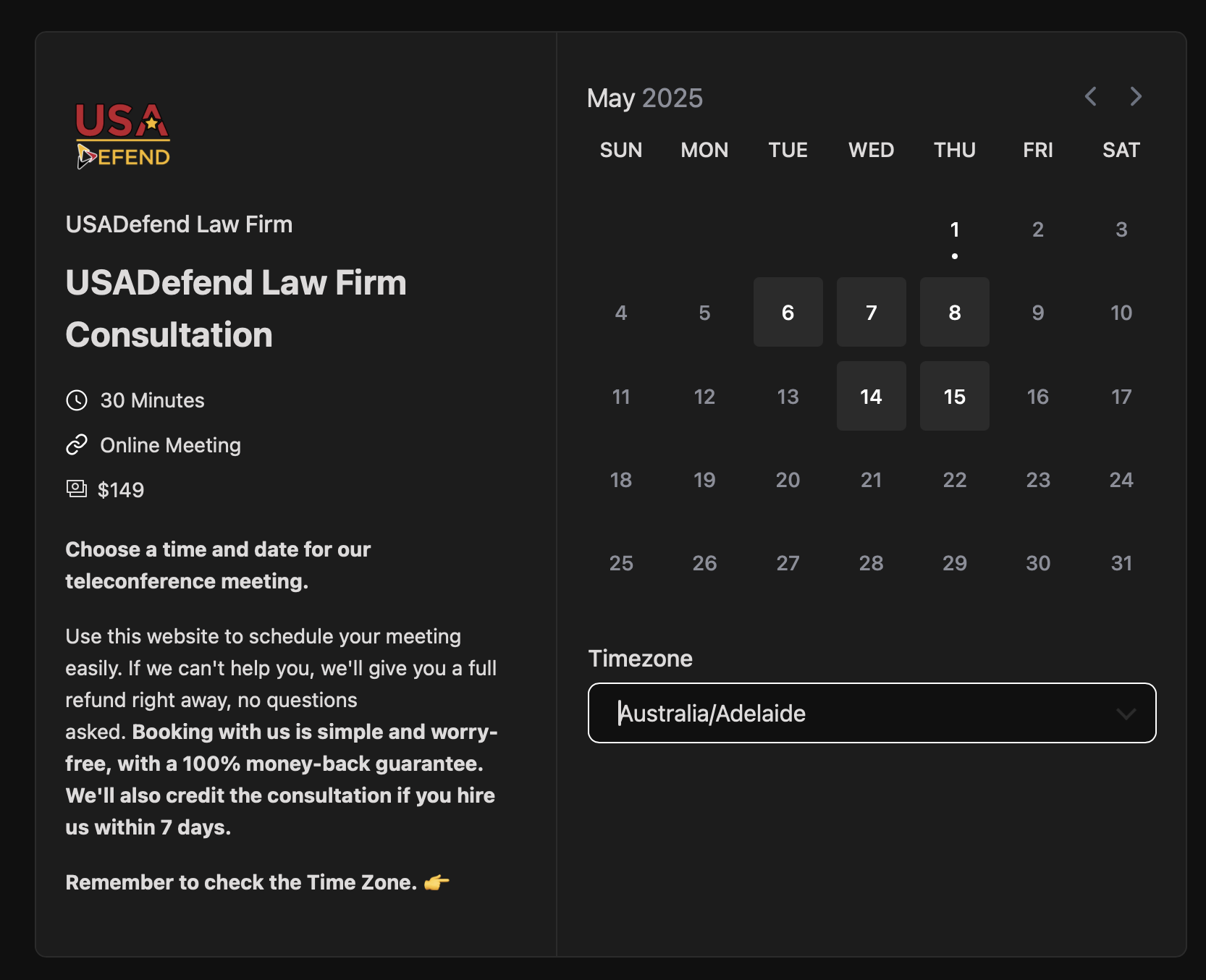Click disabled date 31
The height and width of the screenshot is (980, 1206).
tap(1121, 562)
